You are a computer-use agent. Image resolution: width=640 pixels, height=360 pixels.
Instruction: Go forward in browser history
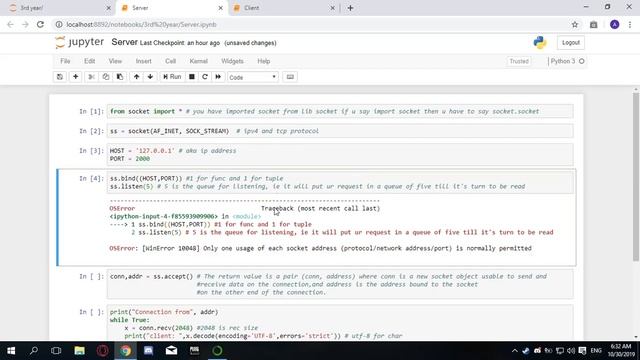pyautogui.click(x=25, y=24)
